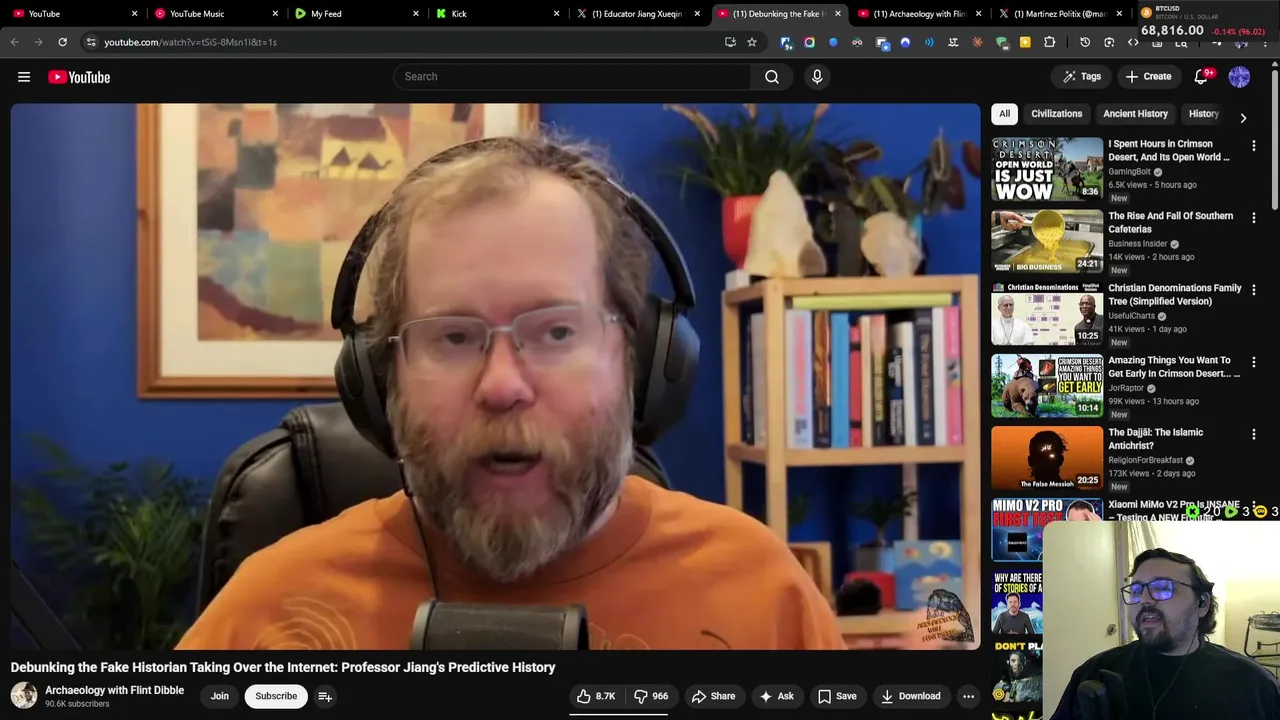Select the History filter chip
The width and height of the screenshot is (1280, 720).
1203,114
